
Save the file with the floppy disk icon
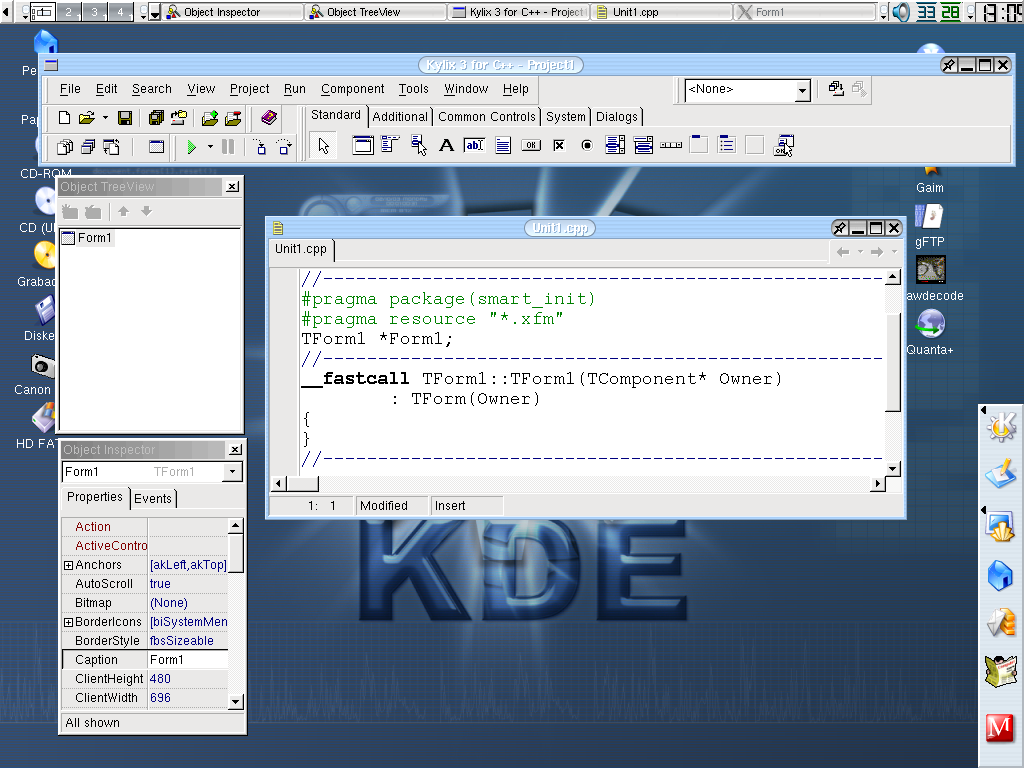[125, 118]
